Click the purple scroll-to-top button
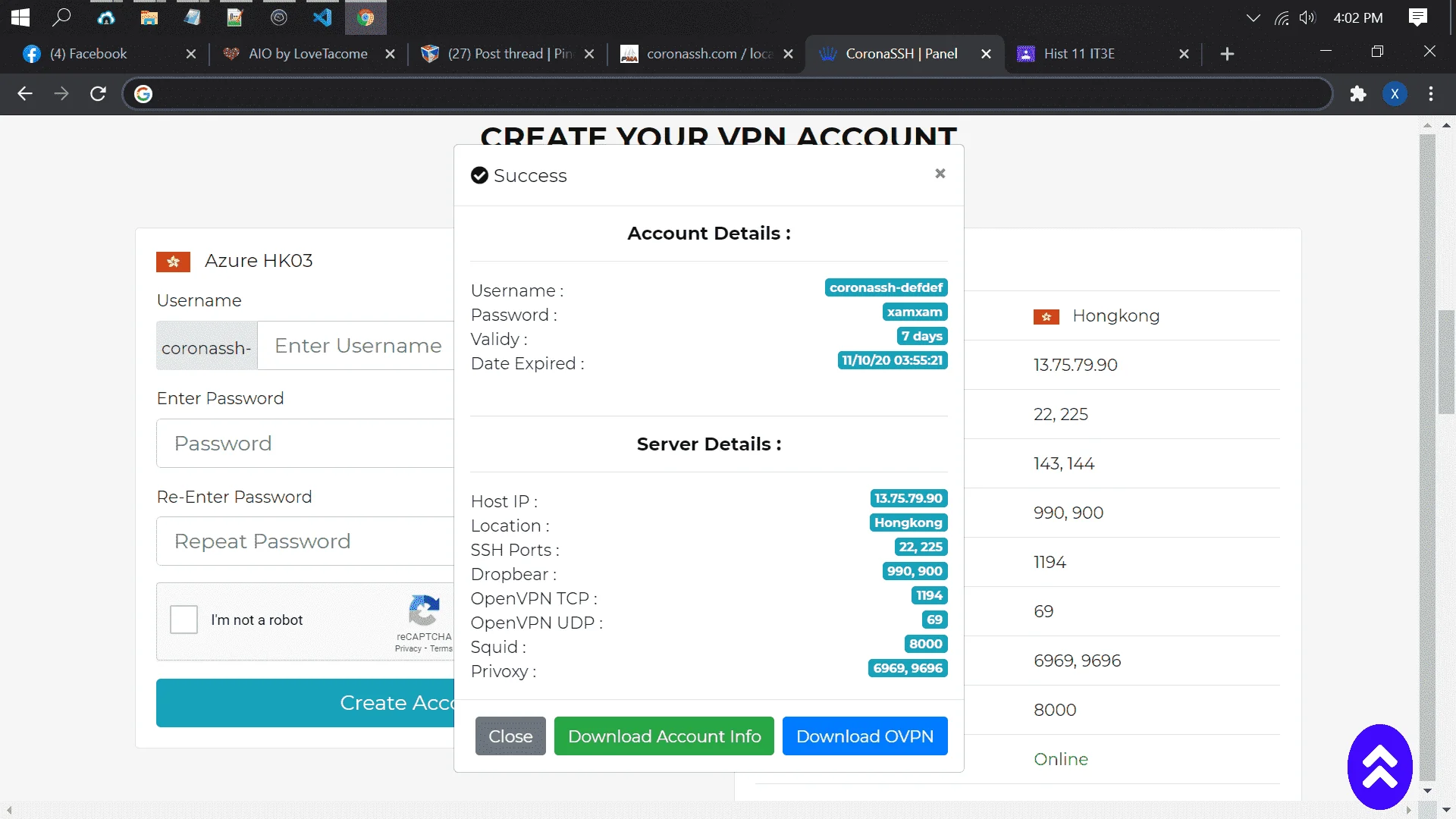 click(1379, 767)
